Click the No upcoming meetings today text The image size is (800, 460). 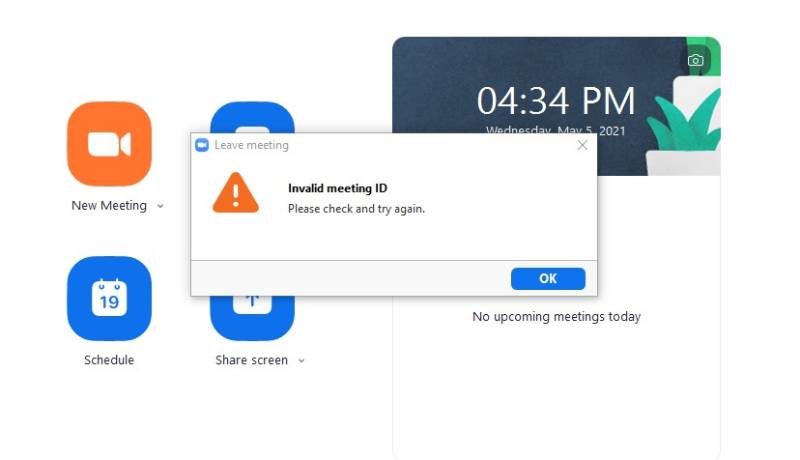click(x=557, y=317)
